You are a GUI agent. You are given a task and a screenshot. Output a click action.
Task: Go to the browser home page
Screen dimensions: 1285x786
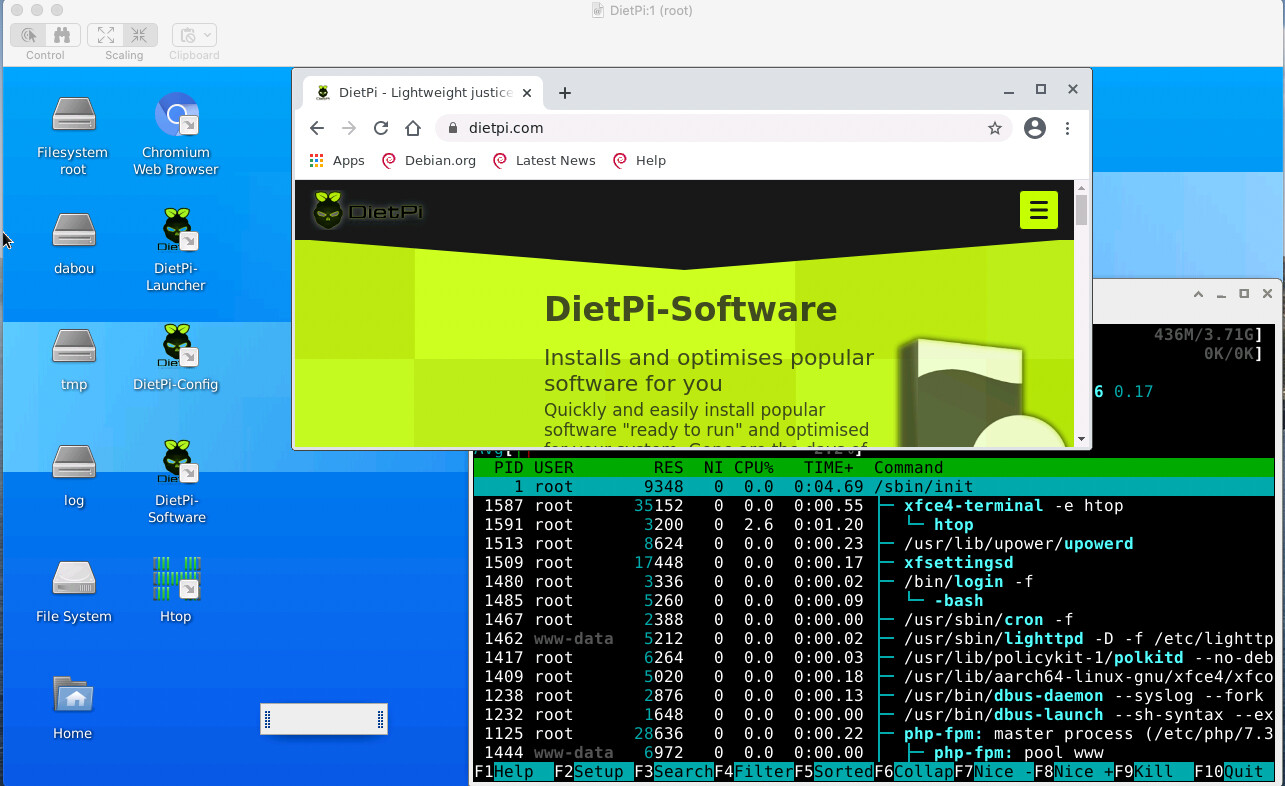(413, 128)
